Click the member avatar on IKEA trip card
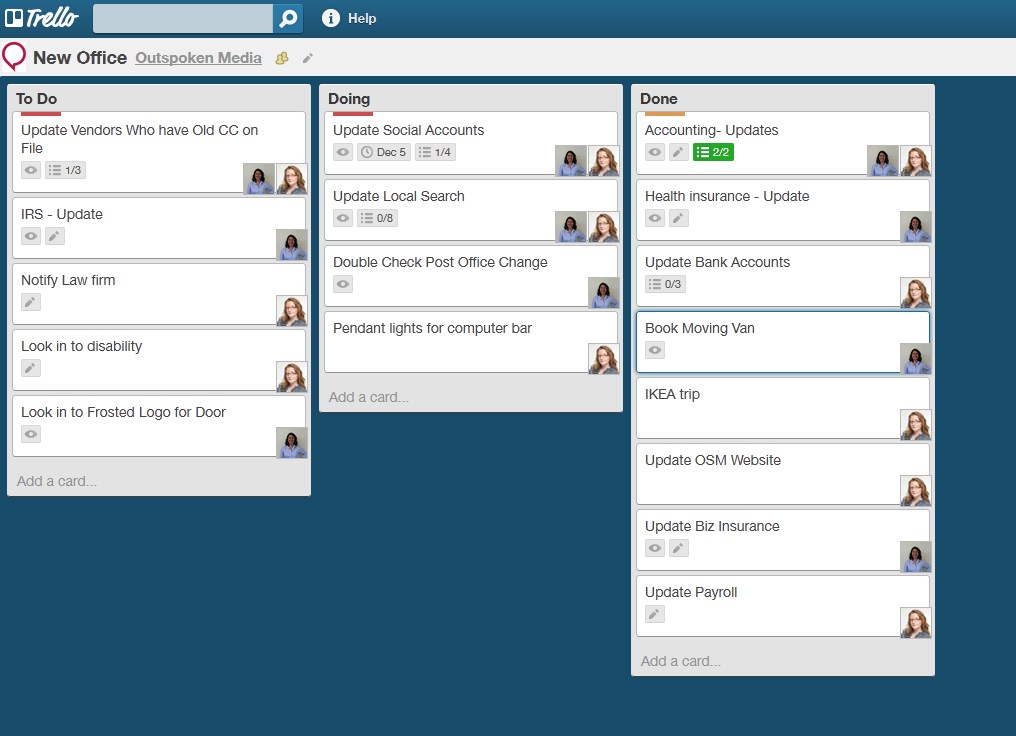Screen dimensions: 1016x736 (x=916, y=425)
